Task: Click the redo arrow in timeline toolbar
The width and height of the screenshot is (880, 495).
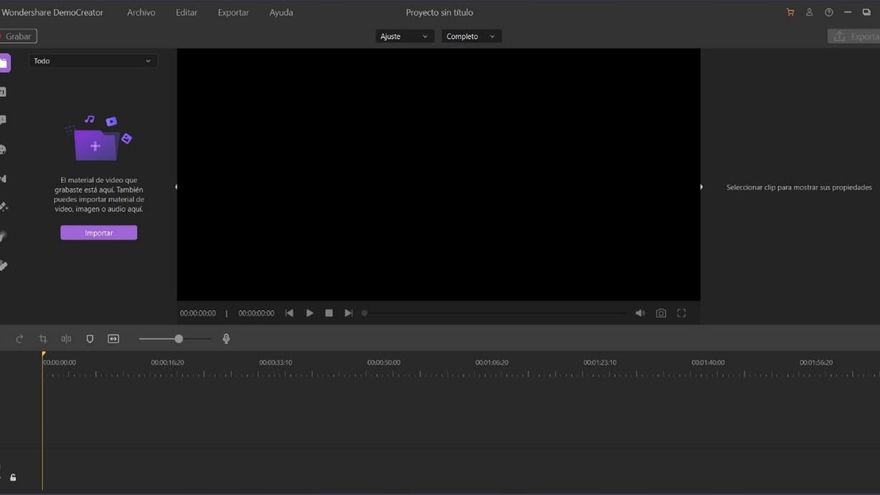Action: [x=20, y=339]
